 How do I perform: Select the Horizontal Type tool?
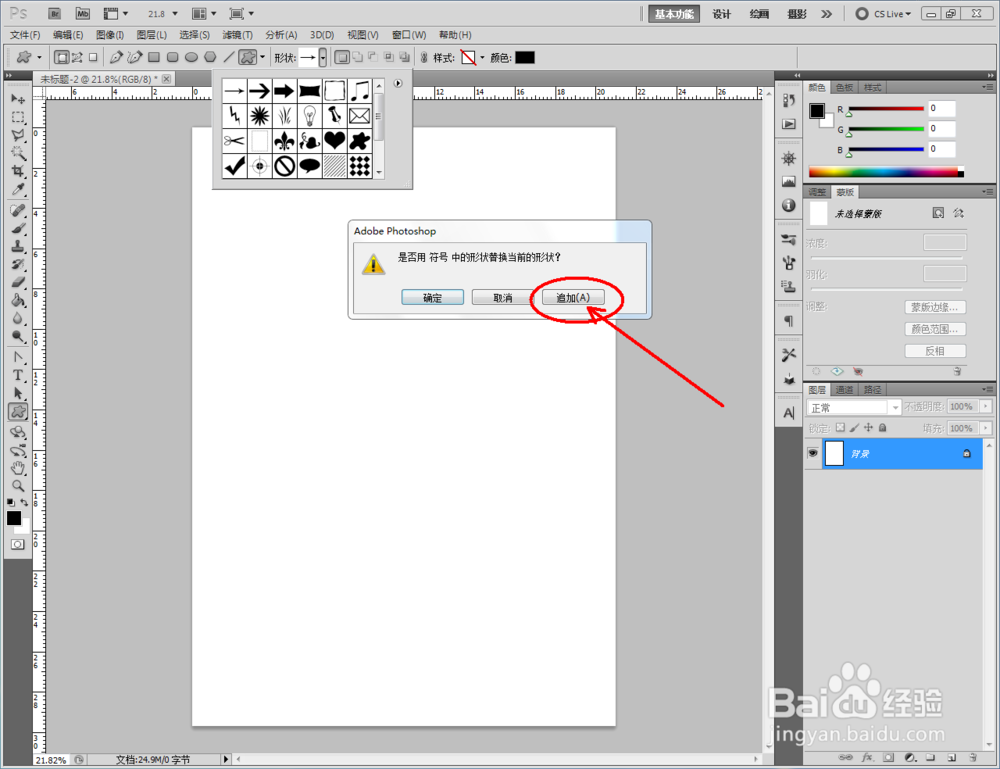[x=18, y=375]
